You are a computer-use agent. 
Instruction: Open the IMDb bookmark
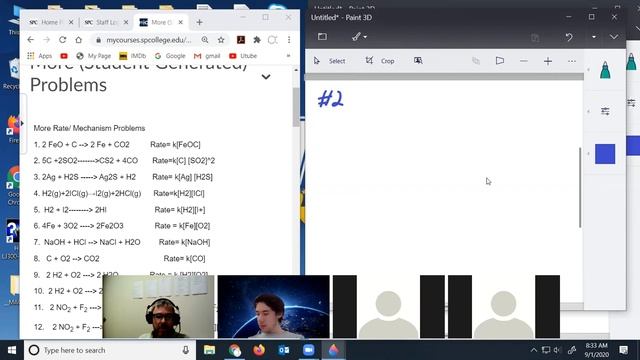pyautogui.click(x=132, y=56)
